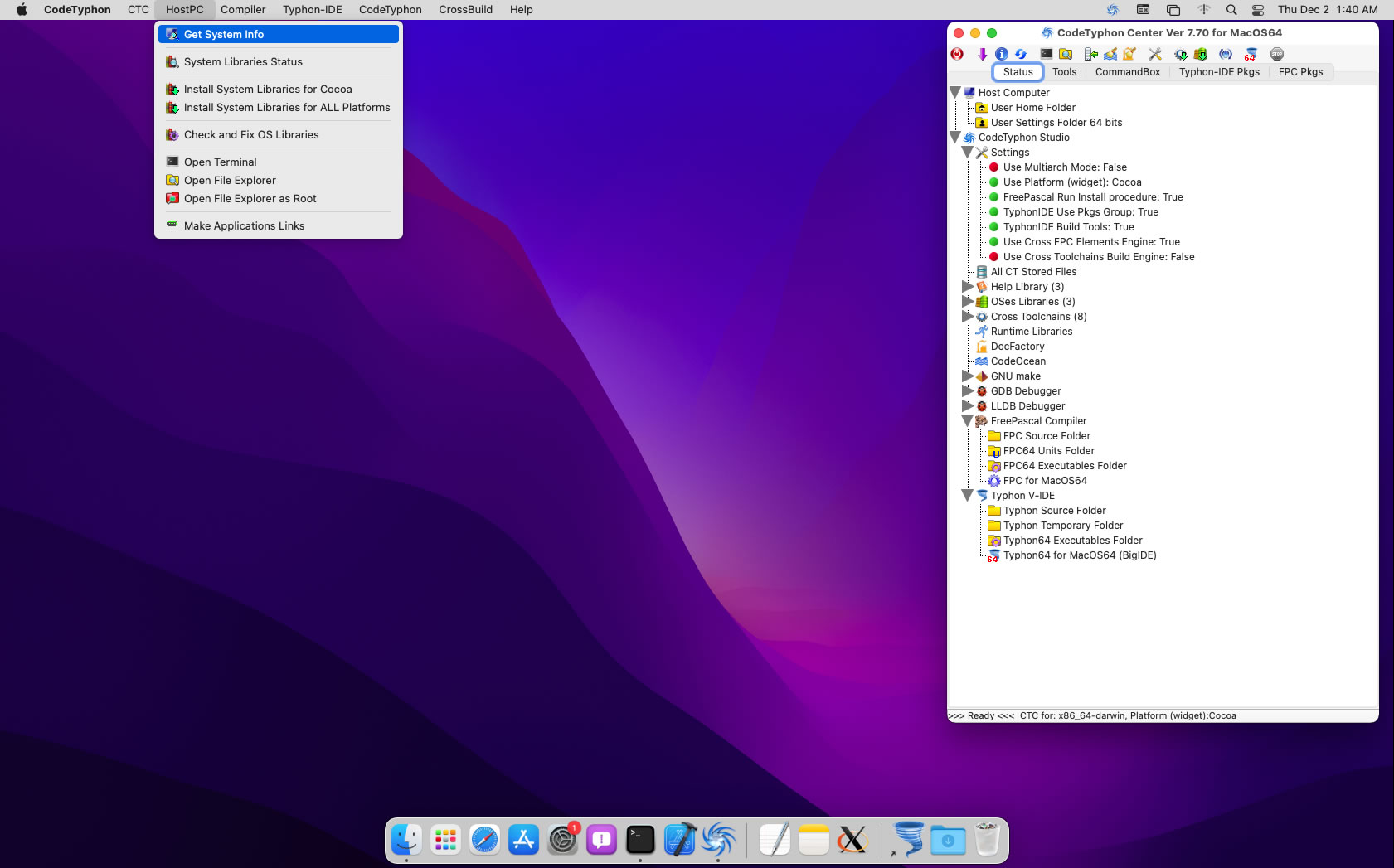Collapse the FreePascal Compiler node
Image resolution: width=1394 pixels, height=868 pixels.
point(968,420)
